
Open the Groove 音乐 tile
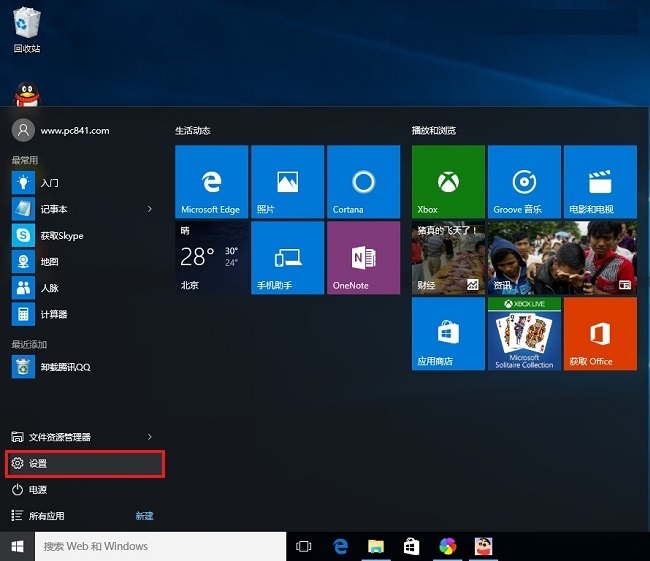pos(524,182)
